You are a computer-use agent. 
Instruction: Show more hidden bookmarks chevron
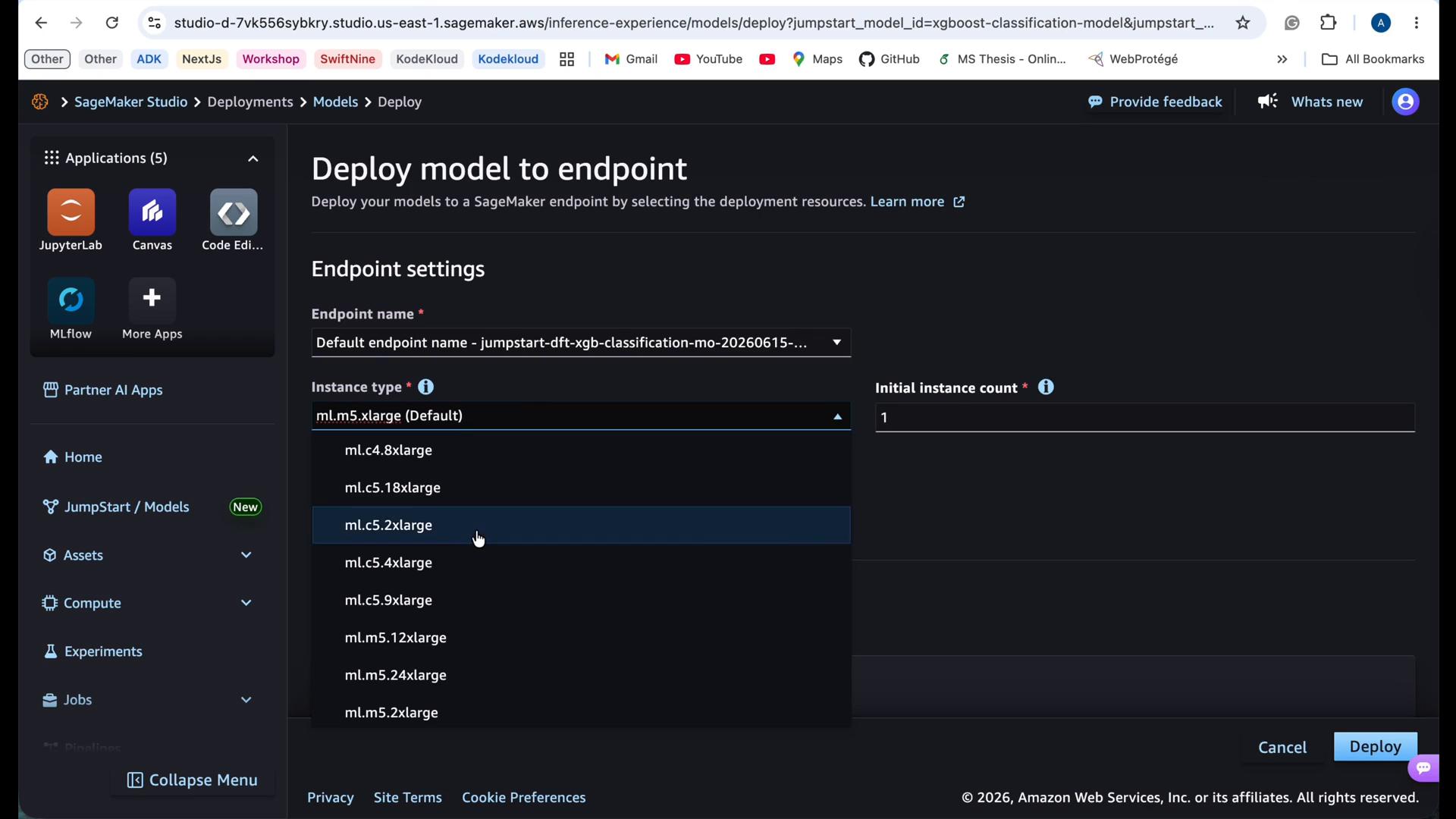click(1282, 59)
